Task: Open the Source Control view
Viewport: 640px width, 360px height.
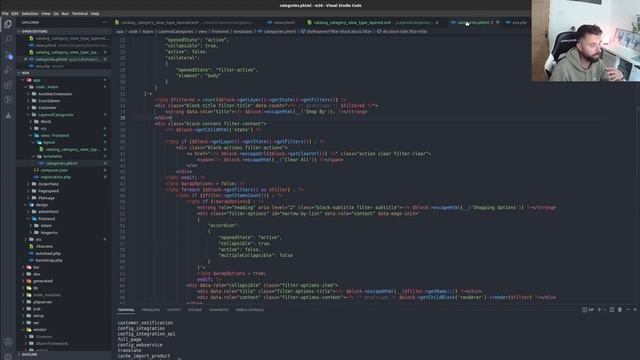Action: [x=8, y=55]
